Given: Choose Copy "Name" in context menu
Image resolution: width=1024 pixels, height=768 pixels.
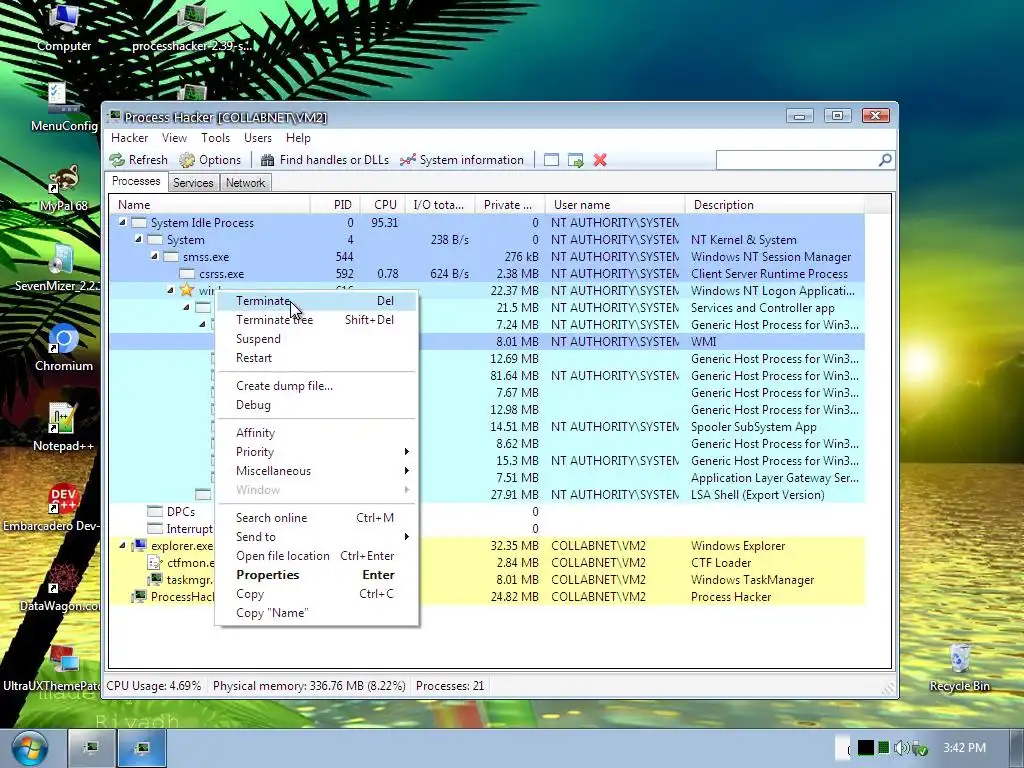Looking at the screenshot, I should click(316, 613).
